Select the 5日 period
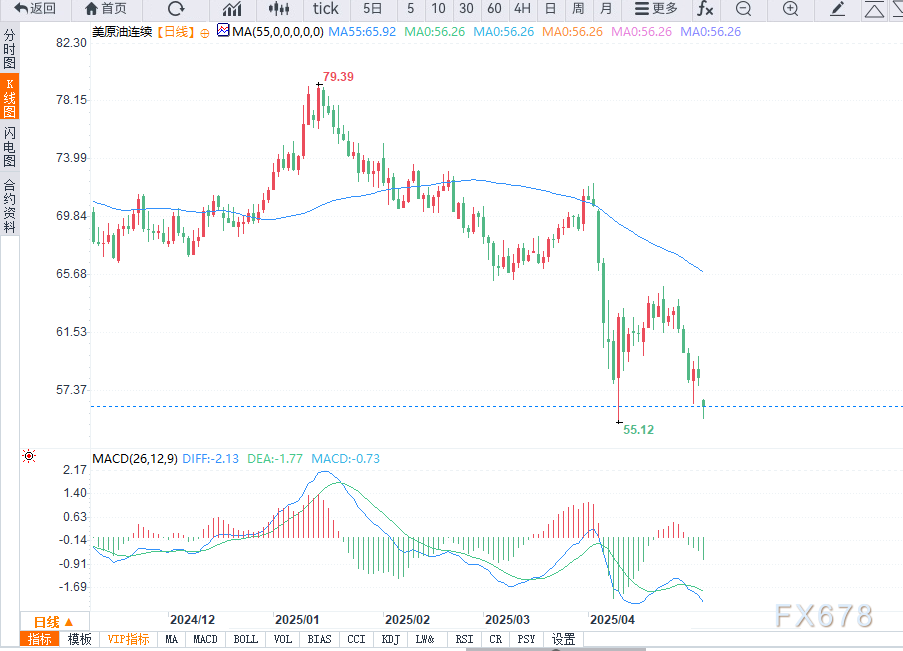 372,9
